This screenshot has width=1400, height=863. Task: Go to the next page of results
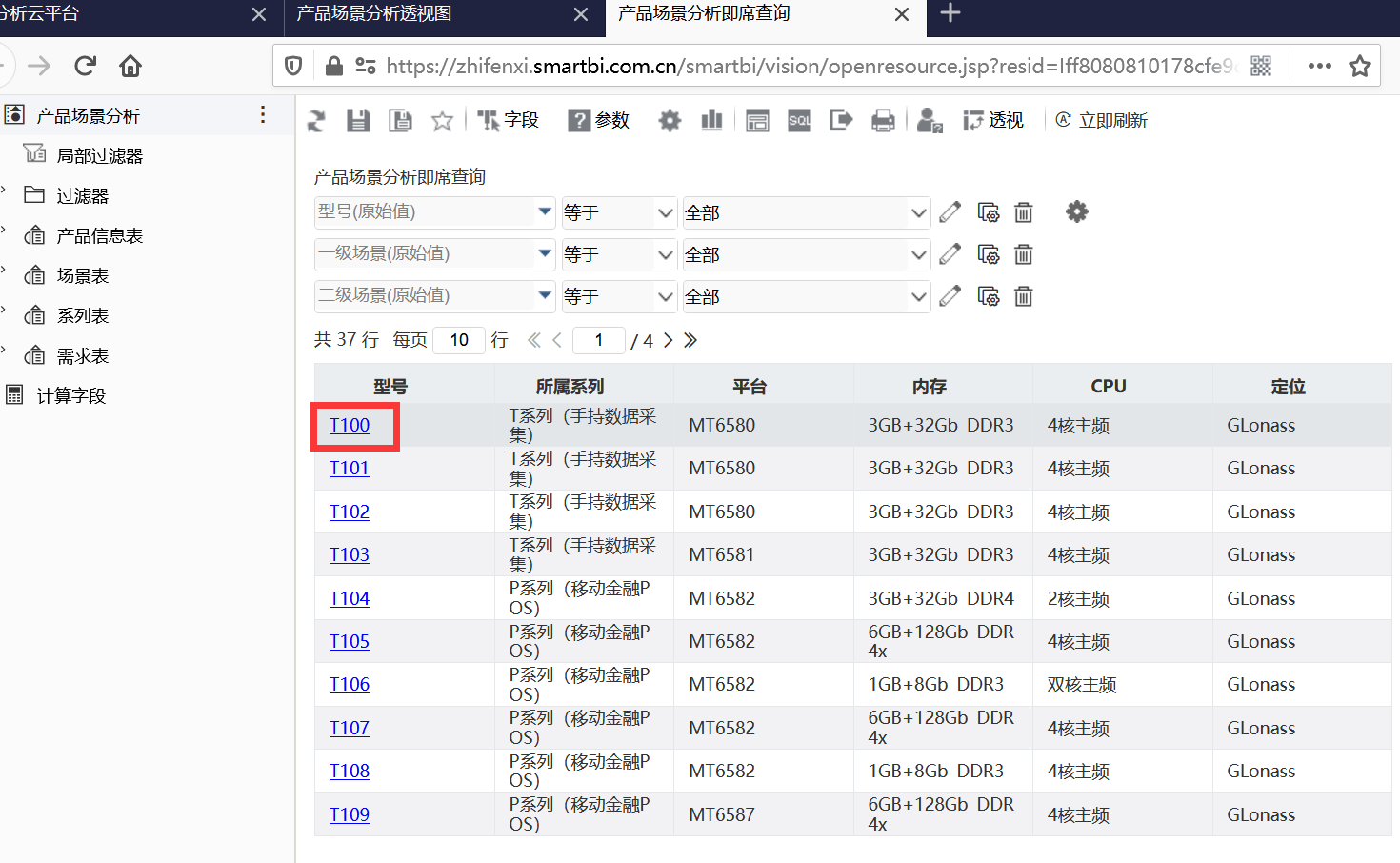tap(669, 340)
